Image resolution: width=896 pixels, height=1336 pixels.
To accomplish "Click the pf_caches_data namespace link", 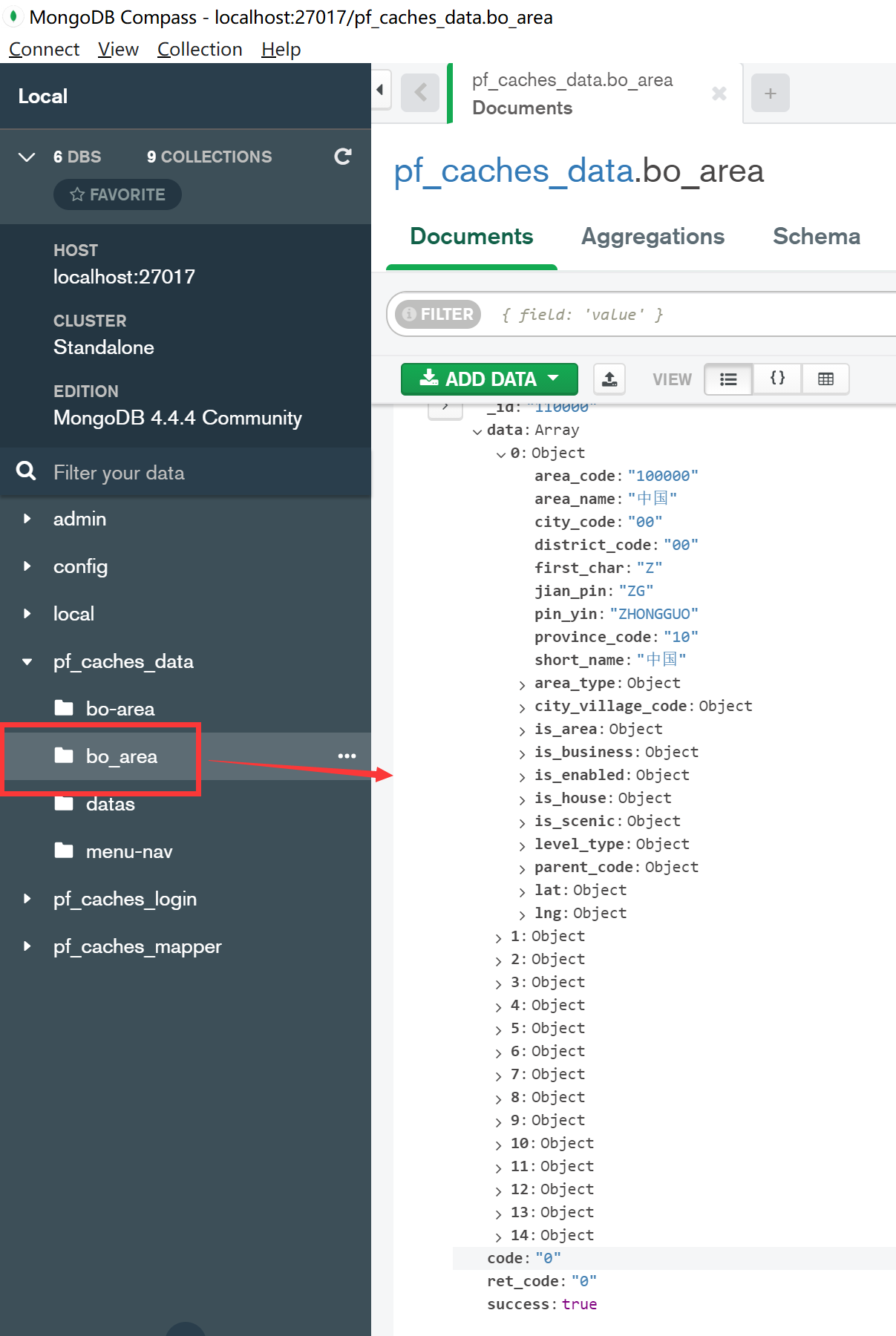I will coord(513,171).
